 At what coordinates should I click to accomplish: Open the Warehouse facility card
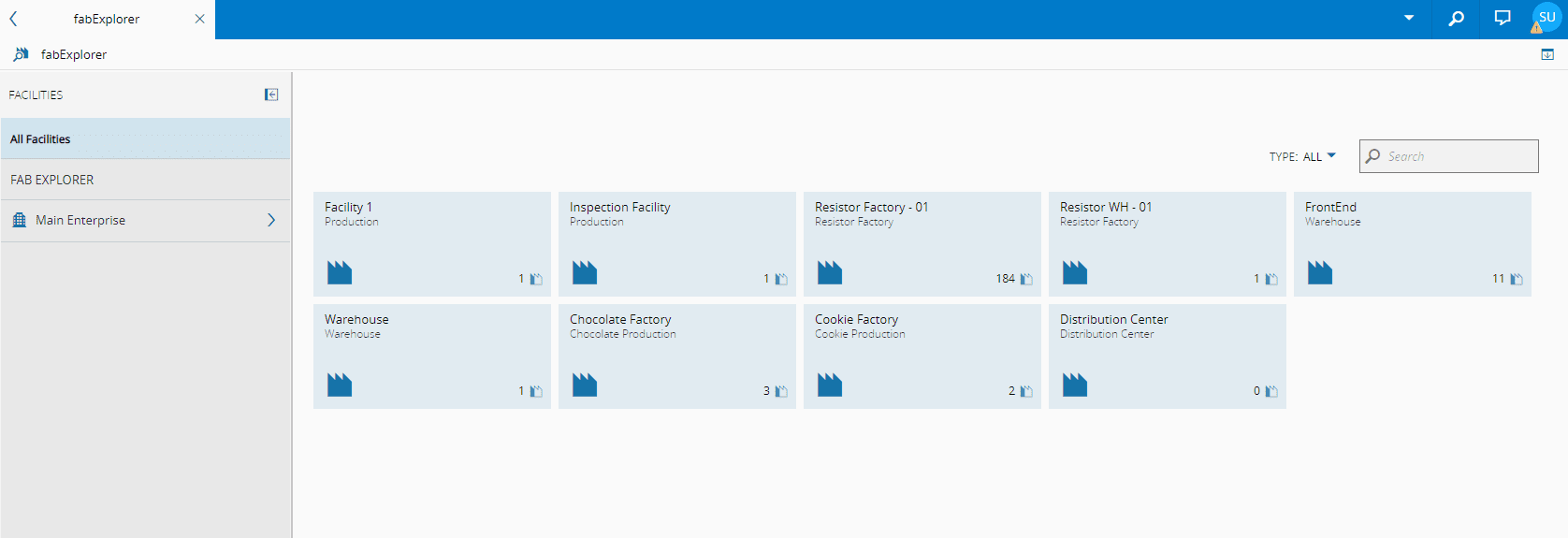432,356
